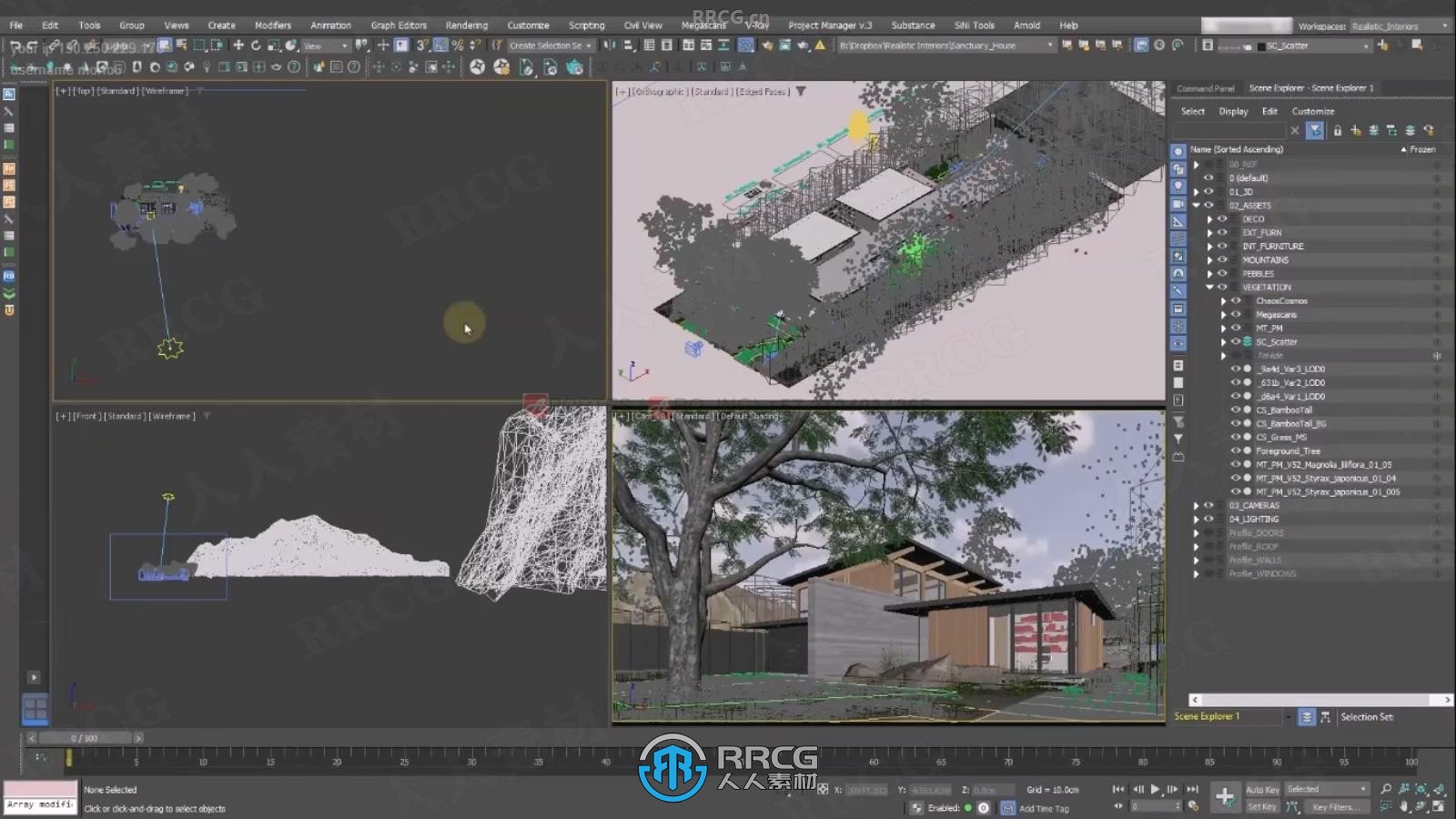Viewport: 1456px width, 819px height.
Task: Toggle visibility of MOUNTAINS layer
Action: coord(1222,260)
